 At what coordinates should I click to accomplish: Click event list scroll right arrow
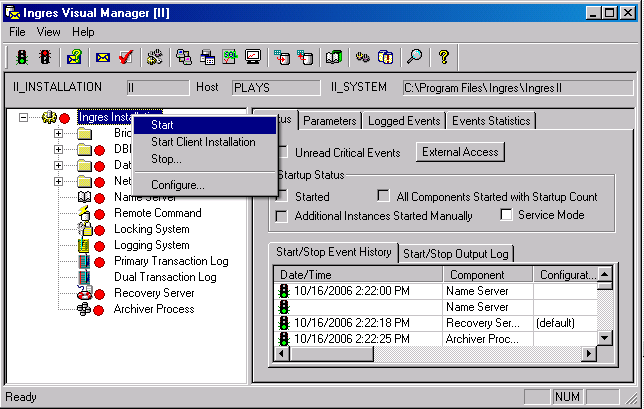tap(589, 354)
